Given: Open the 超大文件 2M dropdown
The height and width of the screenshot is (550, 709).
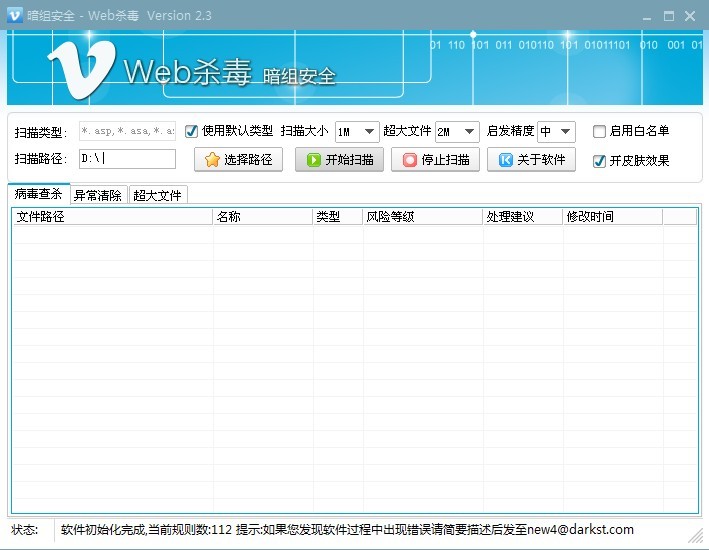Looking at the screenshot, I should (x=457, y=132).
